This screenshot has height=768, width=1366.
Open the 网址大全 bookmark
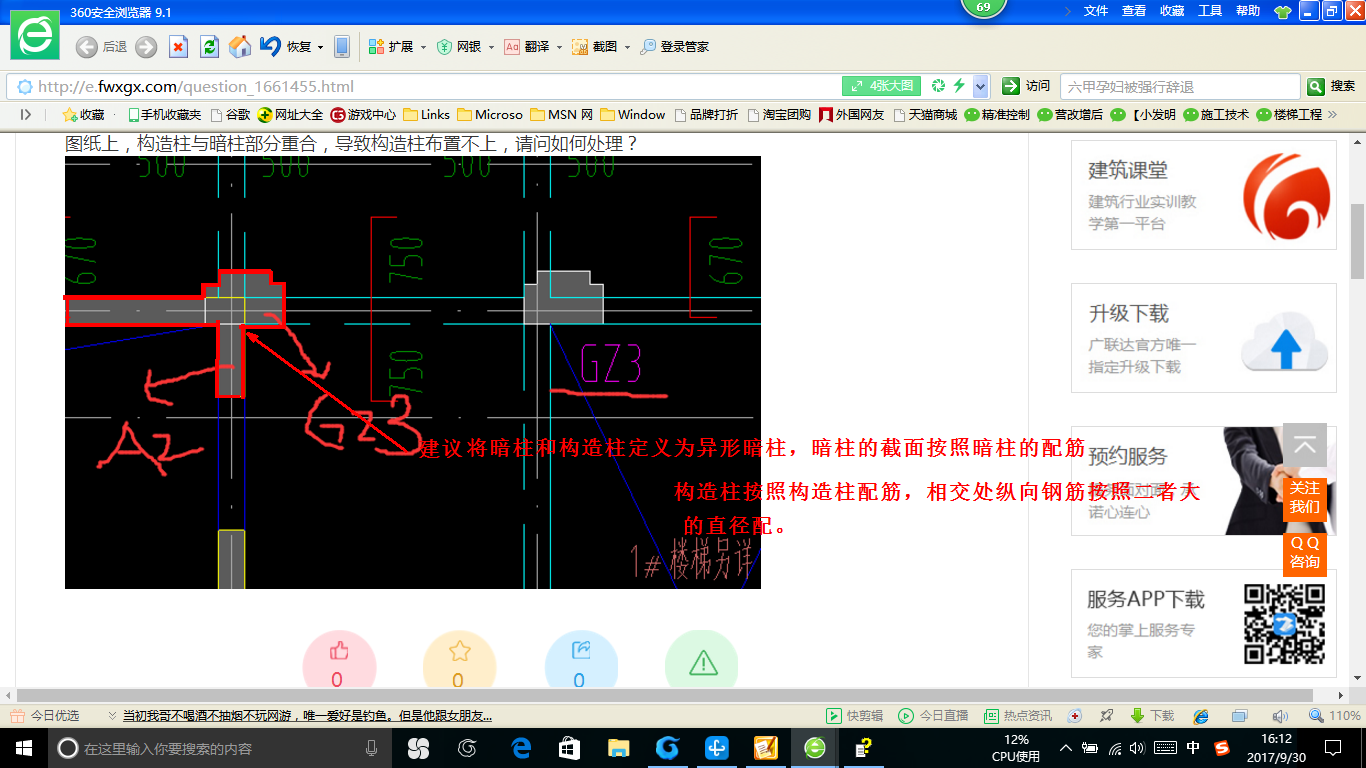[290, 115]
